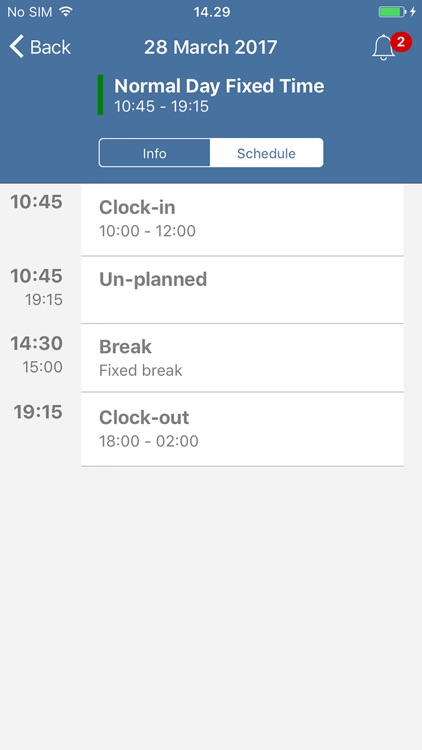Image resolution: width=422 pixels, height=750 pixels.
Task: Tap the Normal Day Fixed Time heading
Action: tap(219, 86)
